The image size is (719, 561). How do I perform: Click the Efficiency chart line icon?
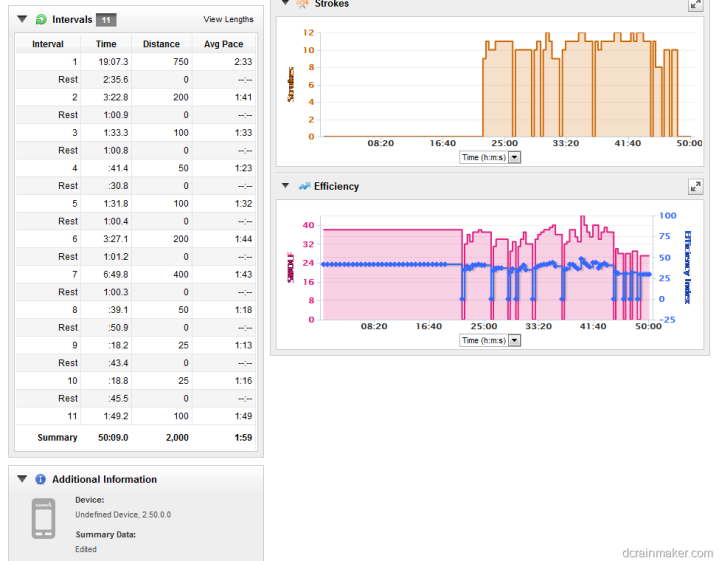click(303, 186)
